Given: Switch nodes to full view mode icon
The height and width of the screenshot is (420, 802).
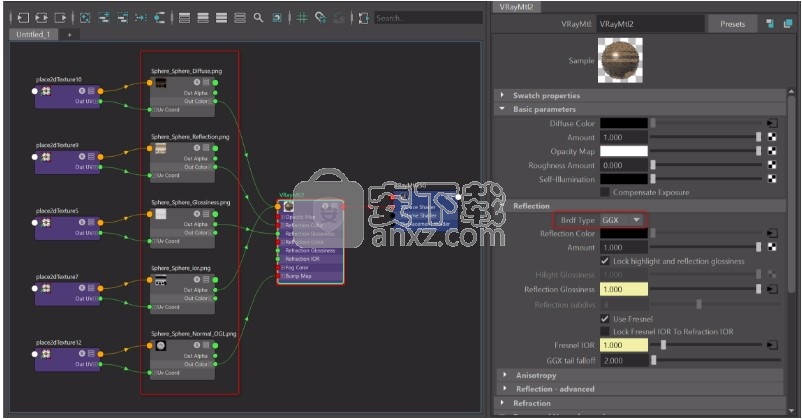Looking at the screenshot, I should (x=221, y=18).
